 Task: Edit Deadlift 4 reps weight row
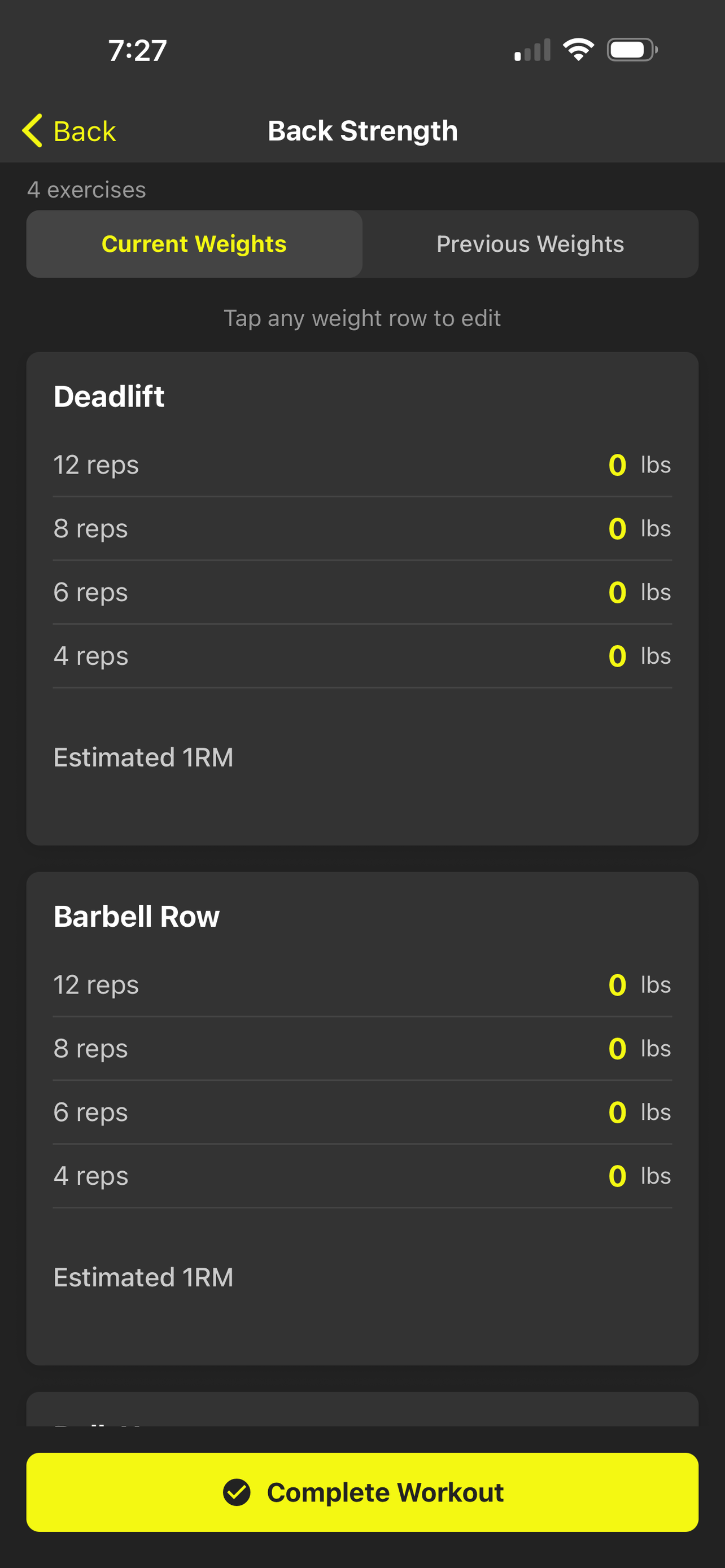click(x=362, y=656)
